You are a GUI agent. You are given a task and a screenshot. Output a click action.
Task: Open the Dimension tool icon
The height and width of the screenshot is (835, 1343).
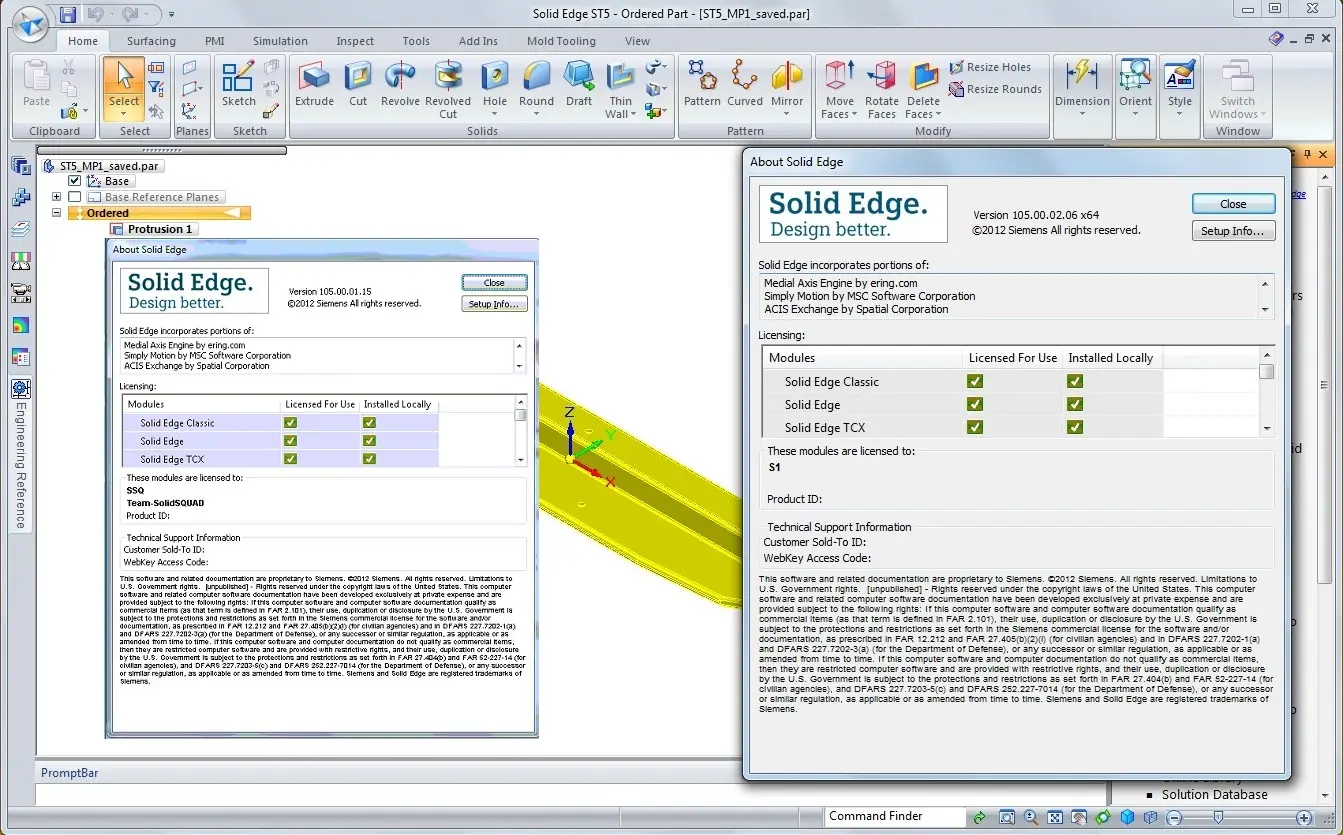tap(1082, 77)
